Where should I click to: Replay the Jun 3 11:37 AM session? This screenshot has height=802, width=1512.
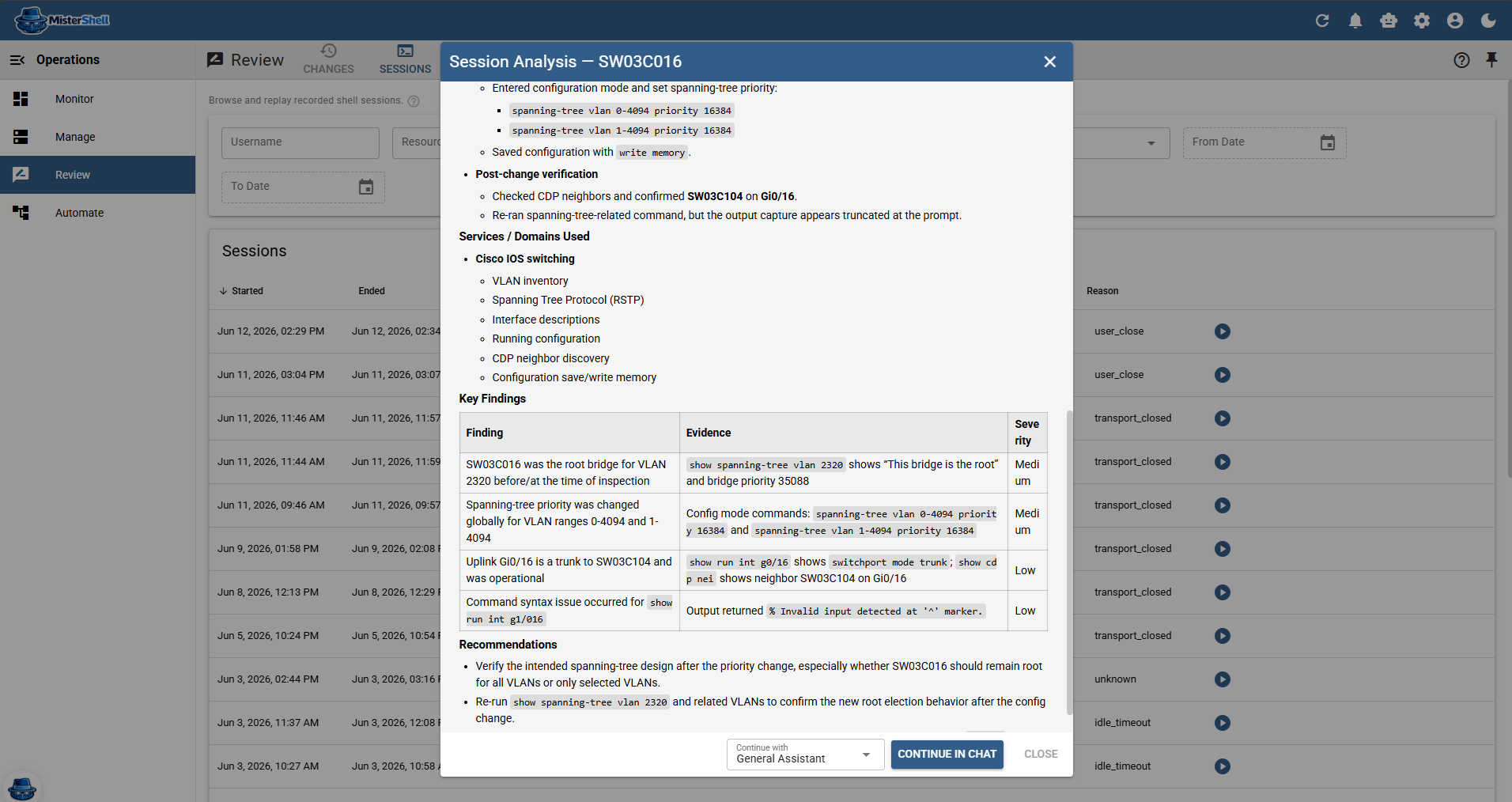tap(1223, 723)
